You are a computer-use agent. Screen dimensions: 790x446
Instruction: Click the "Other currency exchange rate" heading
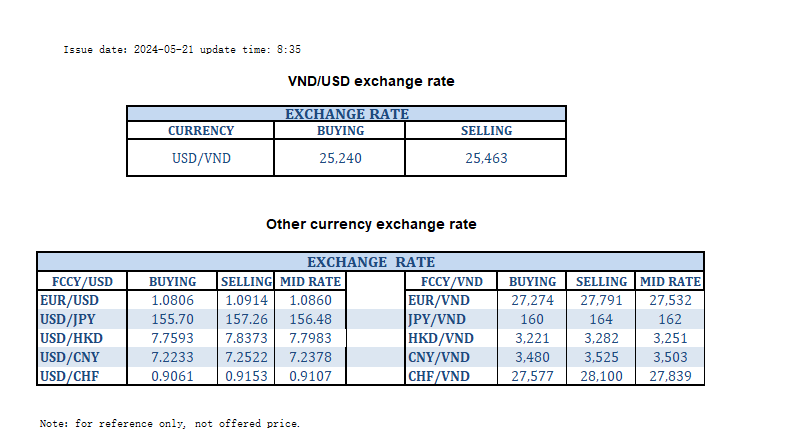point(371,225)
